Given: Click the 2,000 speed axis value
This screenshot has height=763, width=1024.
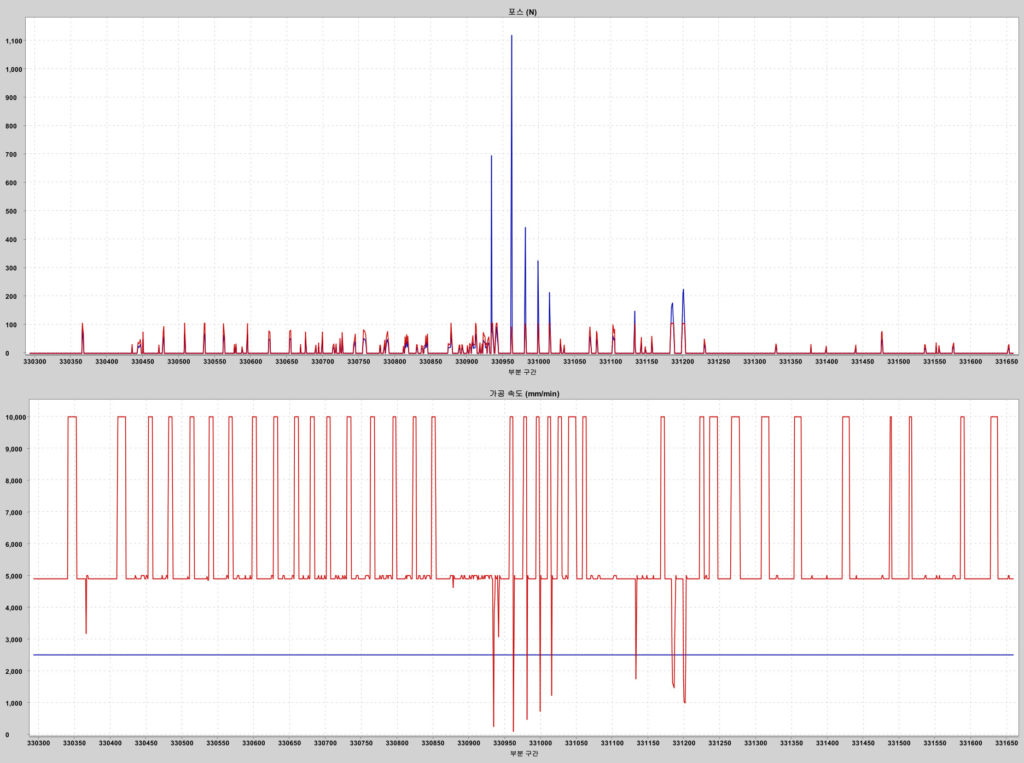Looking at the screenshot, I should 14,672.
